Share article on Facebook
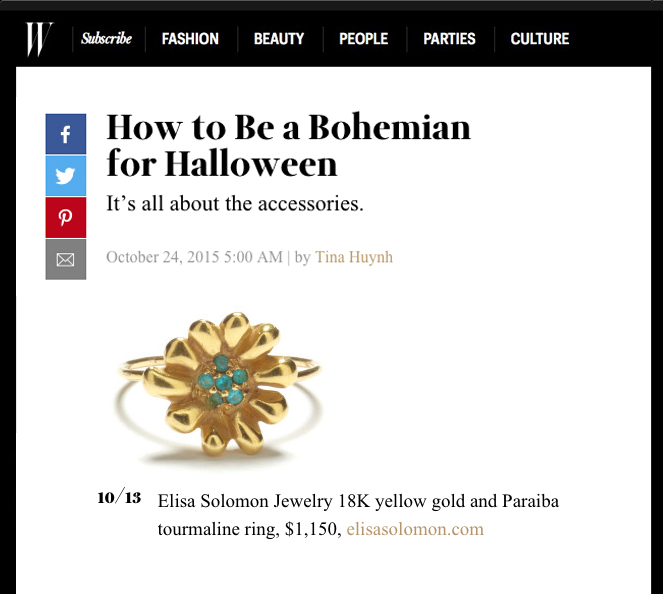Viewport: 663px width, 594px height. pos(65,134)
